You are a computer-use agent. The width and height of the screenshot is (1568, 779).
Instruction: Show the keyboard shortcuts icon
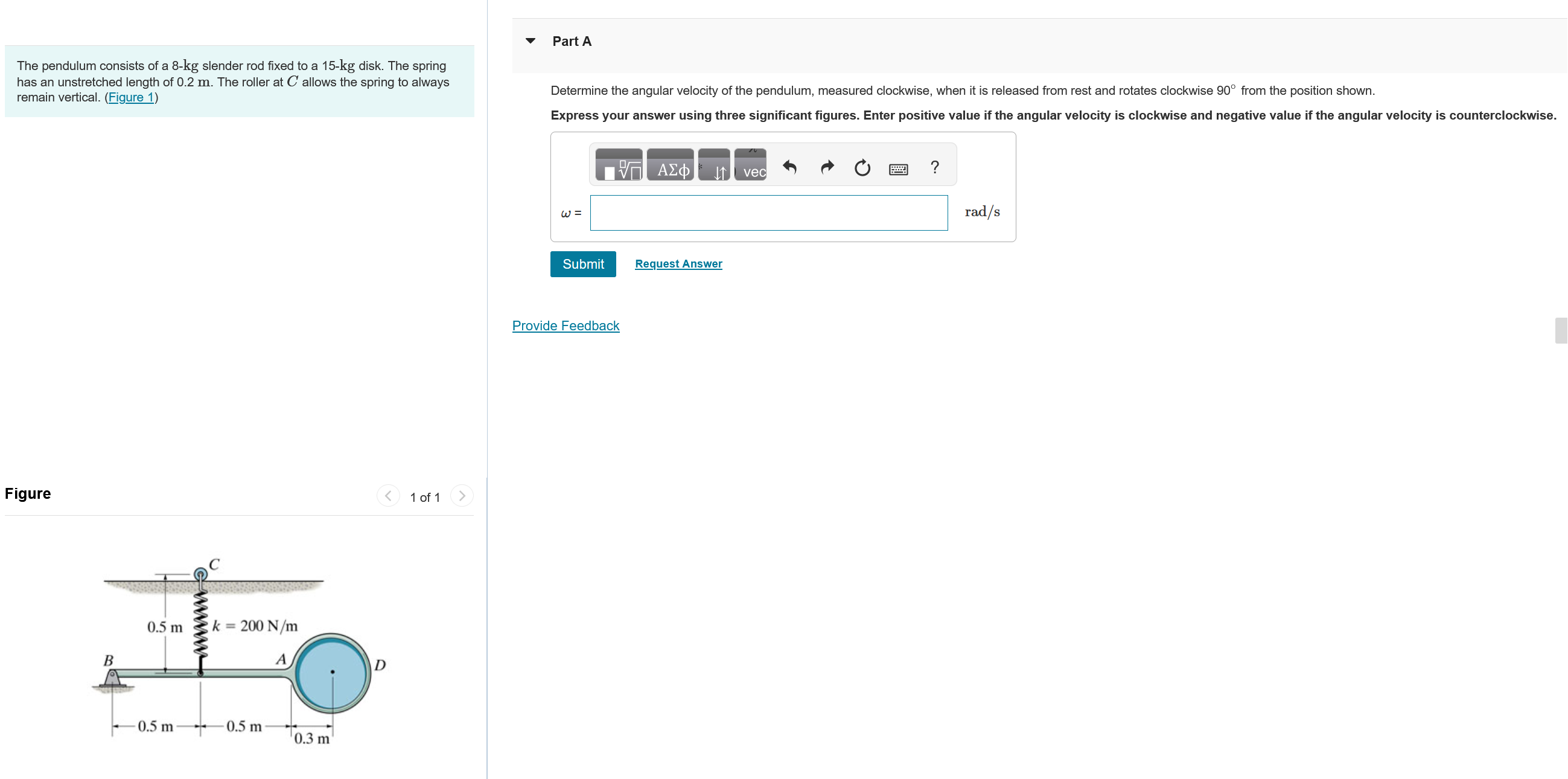(899, 168)
